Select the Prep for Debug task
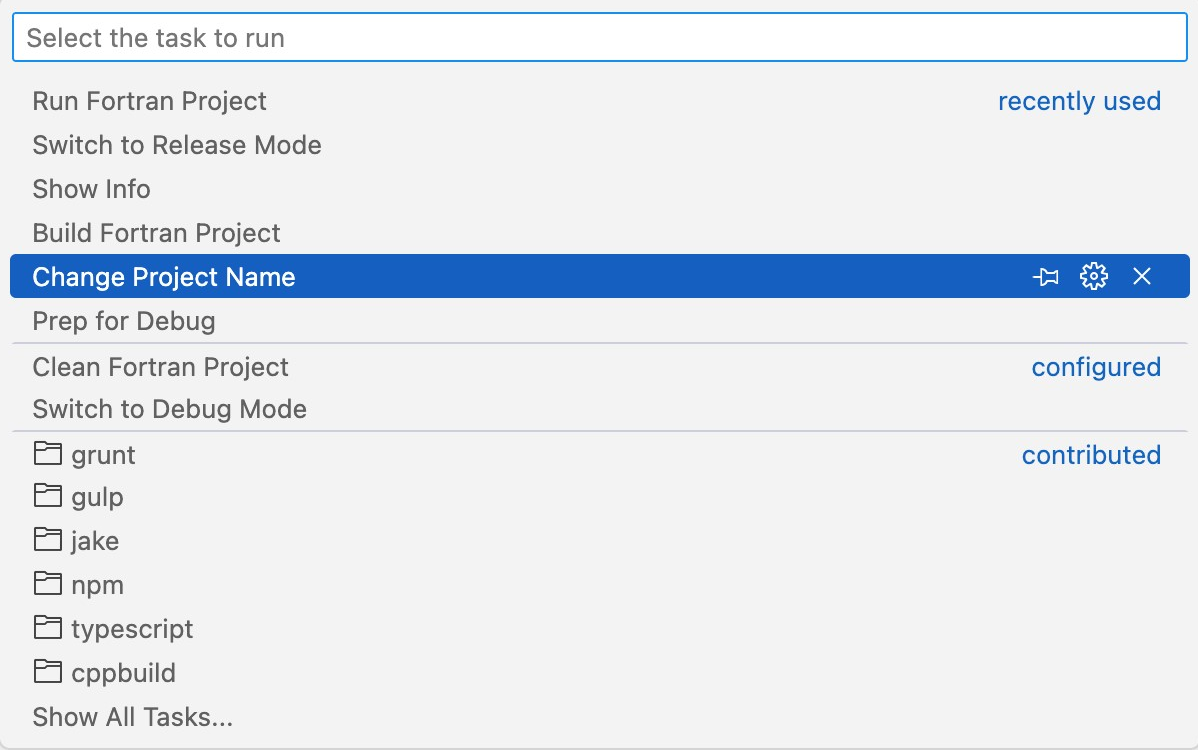Viewport: 1198px width, 750px height. tap(123, 321)
